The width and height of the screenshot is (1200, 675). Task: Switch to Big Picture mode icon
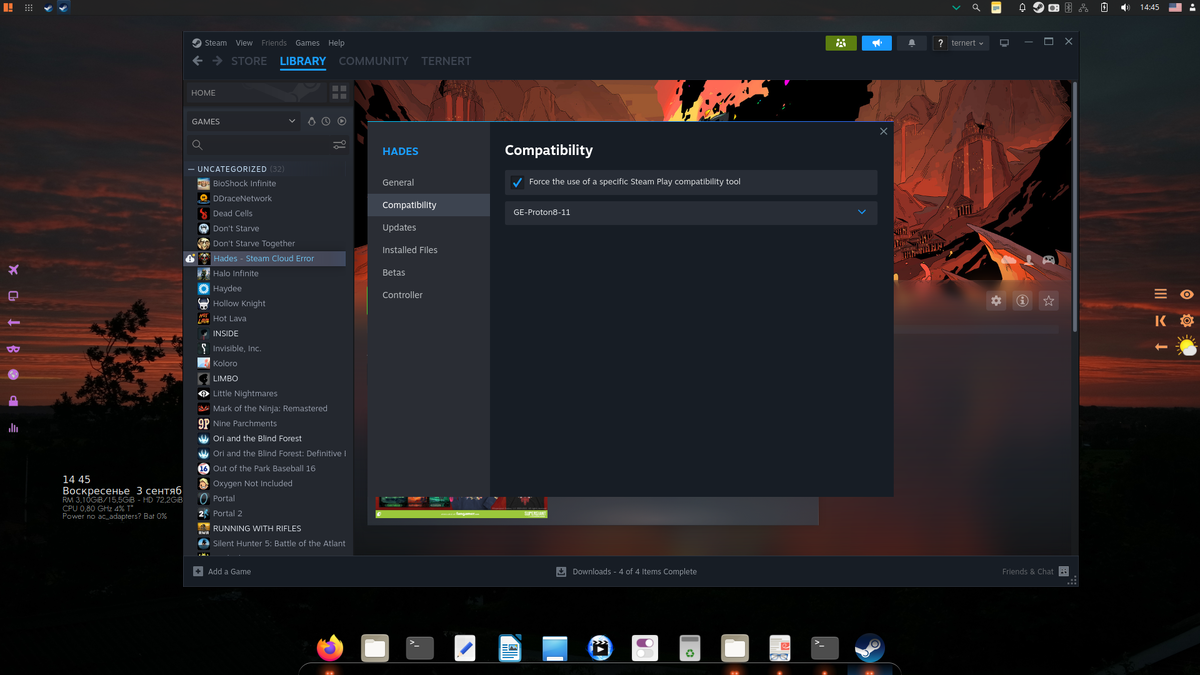pyautogui.click(x=1004, y=43)
